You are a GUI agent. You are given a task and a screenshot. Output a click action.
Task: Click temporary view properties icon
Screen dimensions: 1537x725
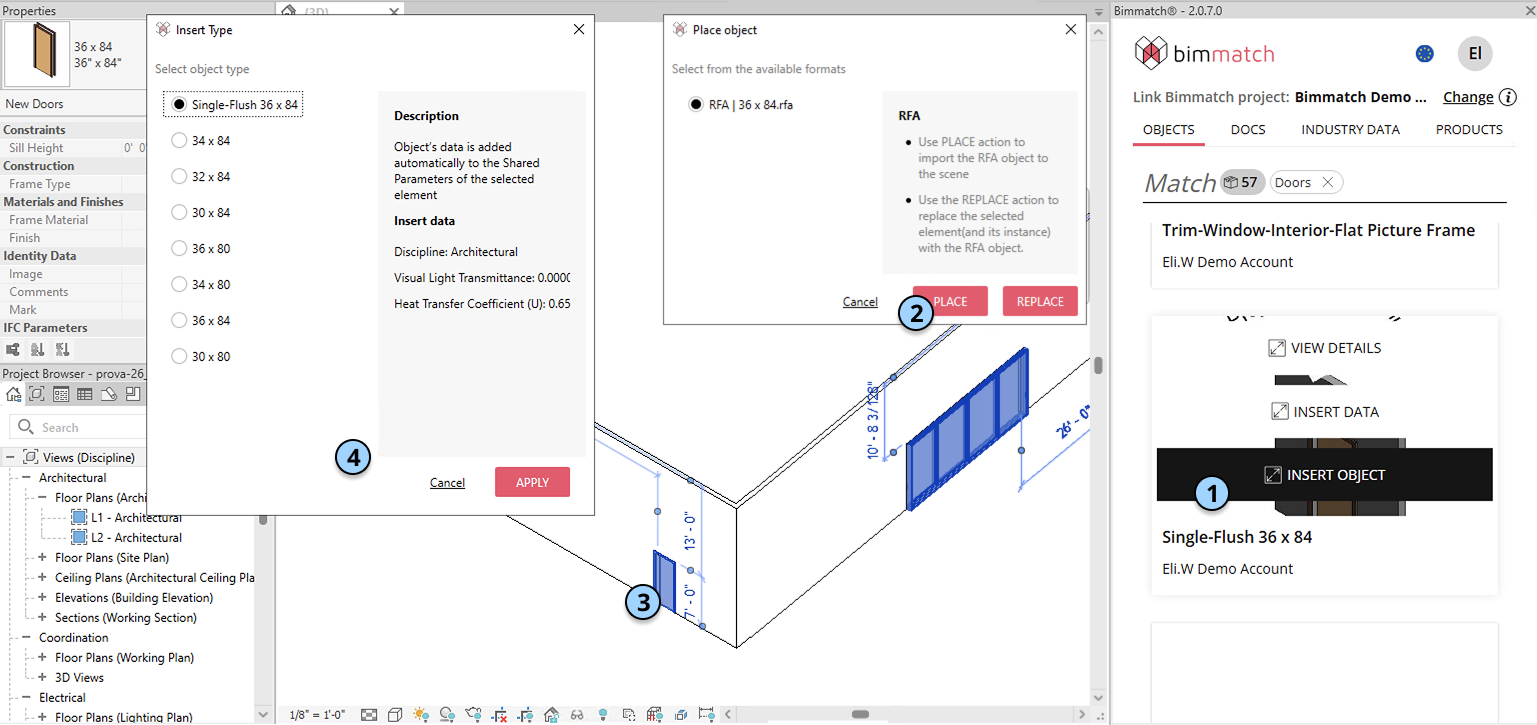tap(629, 715)
